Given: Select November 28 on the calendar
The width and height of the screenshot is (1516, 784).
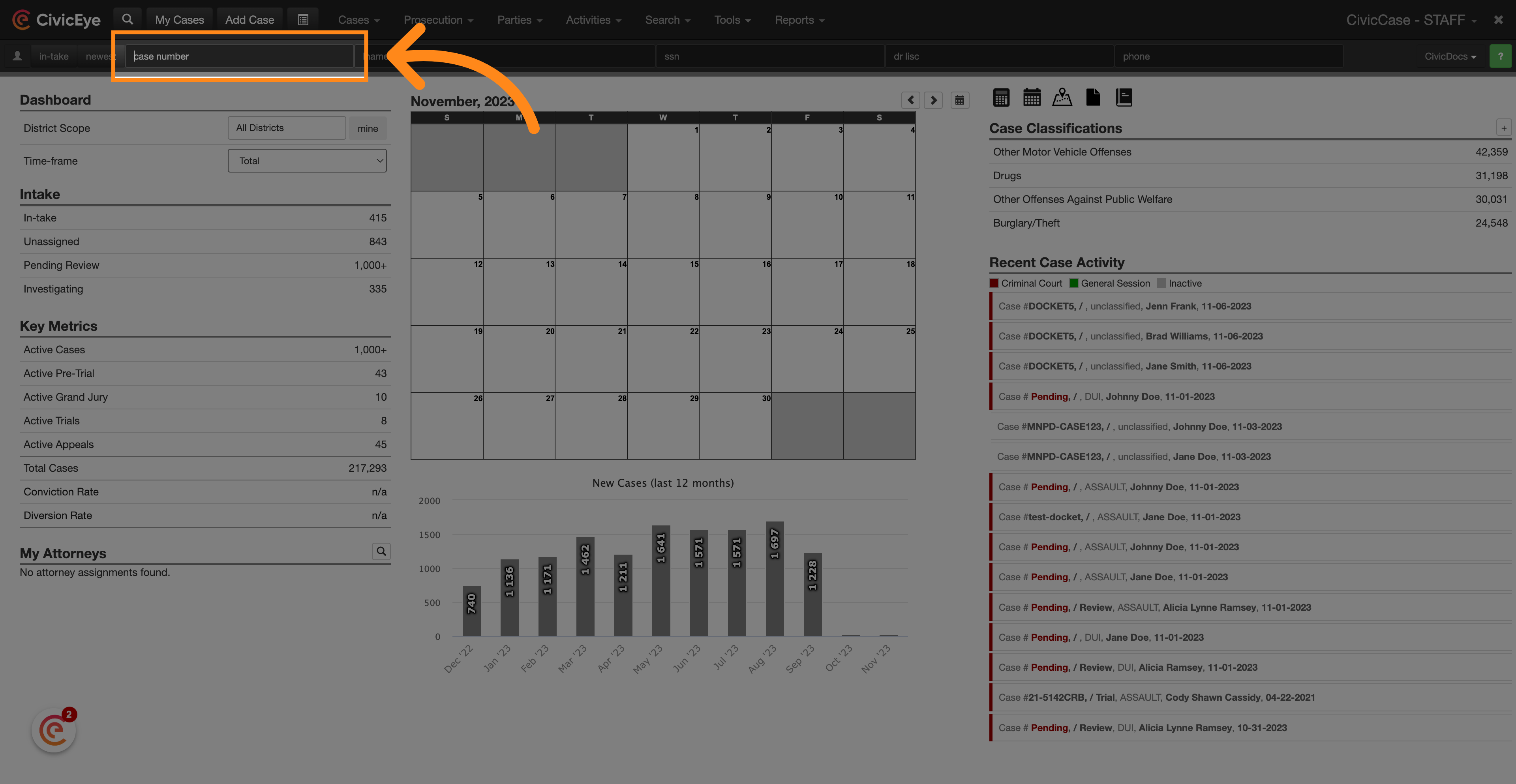Looking at the screenshot, I should pyautogui.click(x=591, y=426).
